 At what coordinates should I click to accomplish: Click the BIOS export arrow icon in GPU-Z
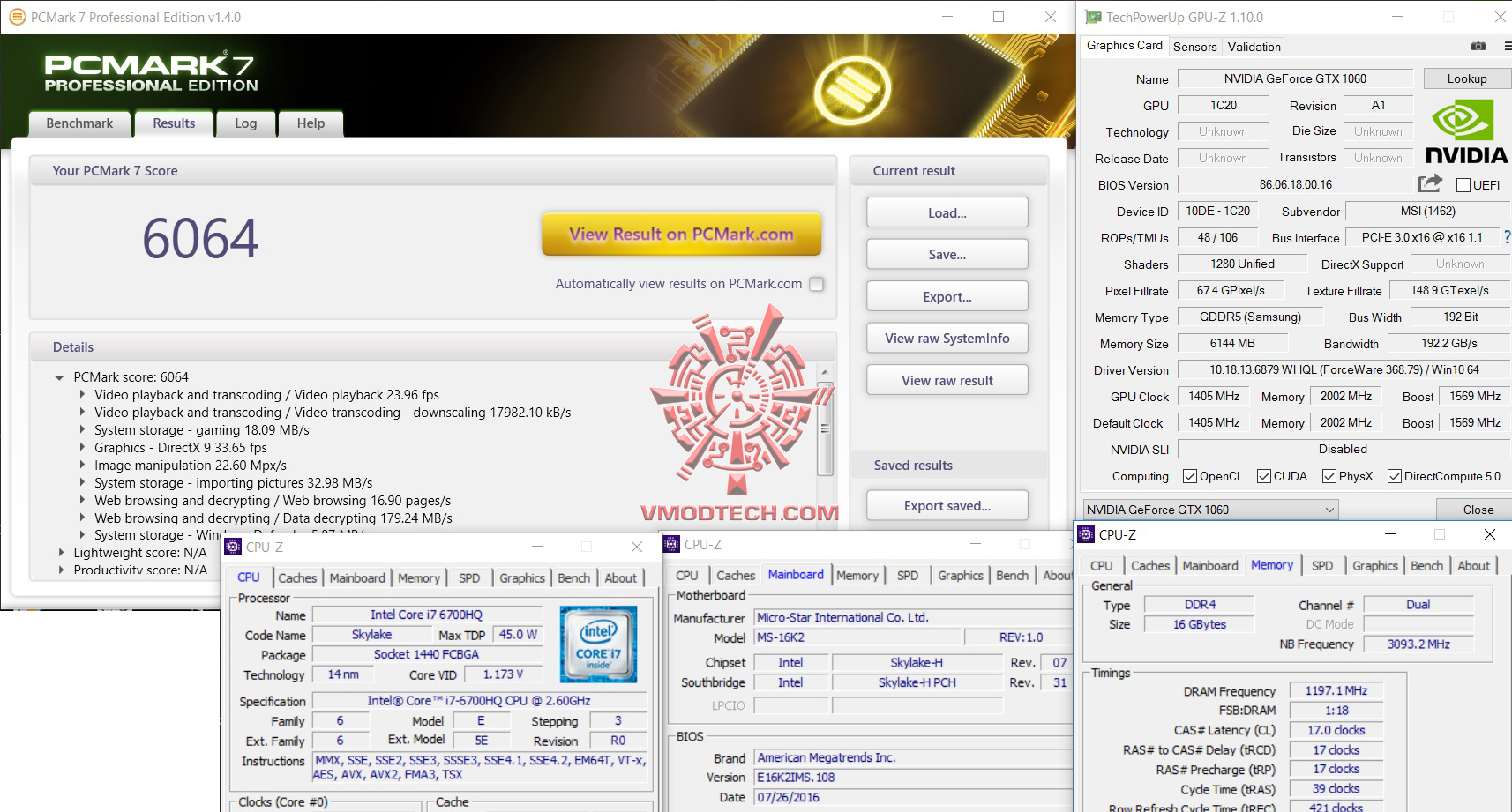1430,183
